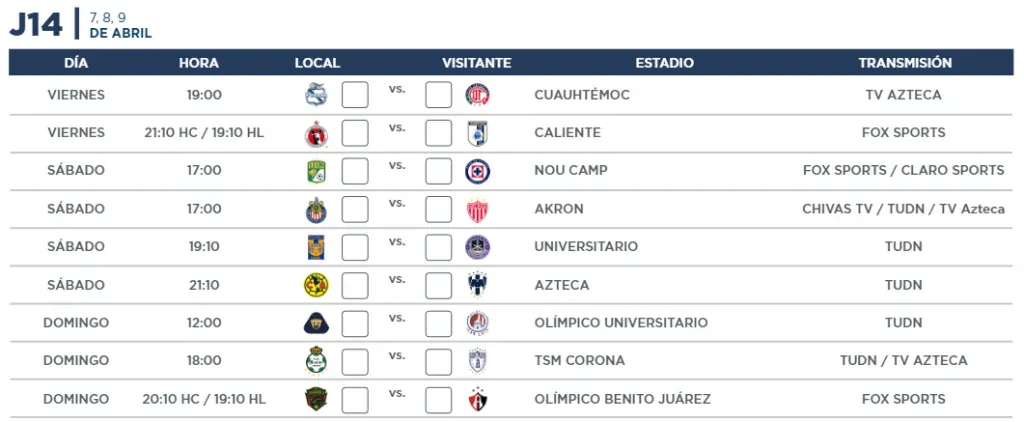Viewport: 1024px width, 422px height.
Task: Click the Atlas team logo
Action: coord(477,399)
